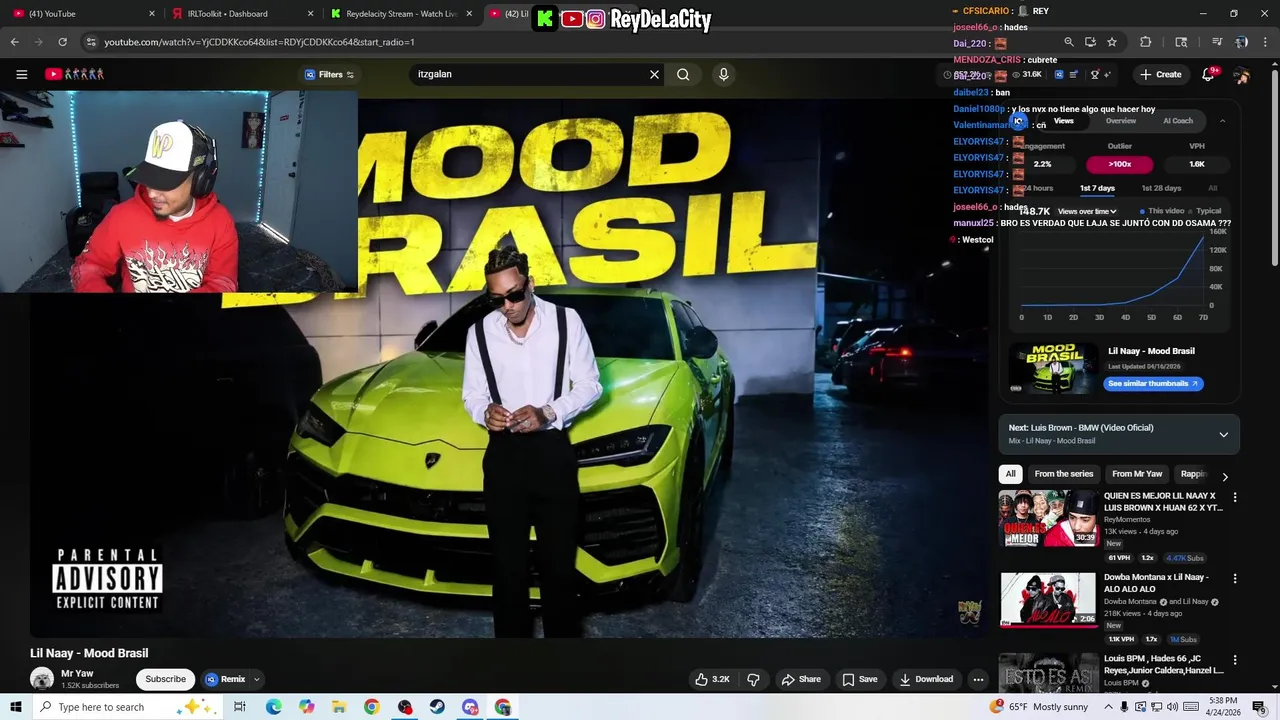Open the more options menu for Louis BPM video
The width and height of the screenshot is (1280, 720).
click(x=1235, y=660)
